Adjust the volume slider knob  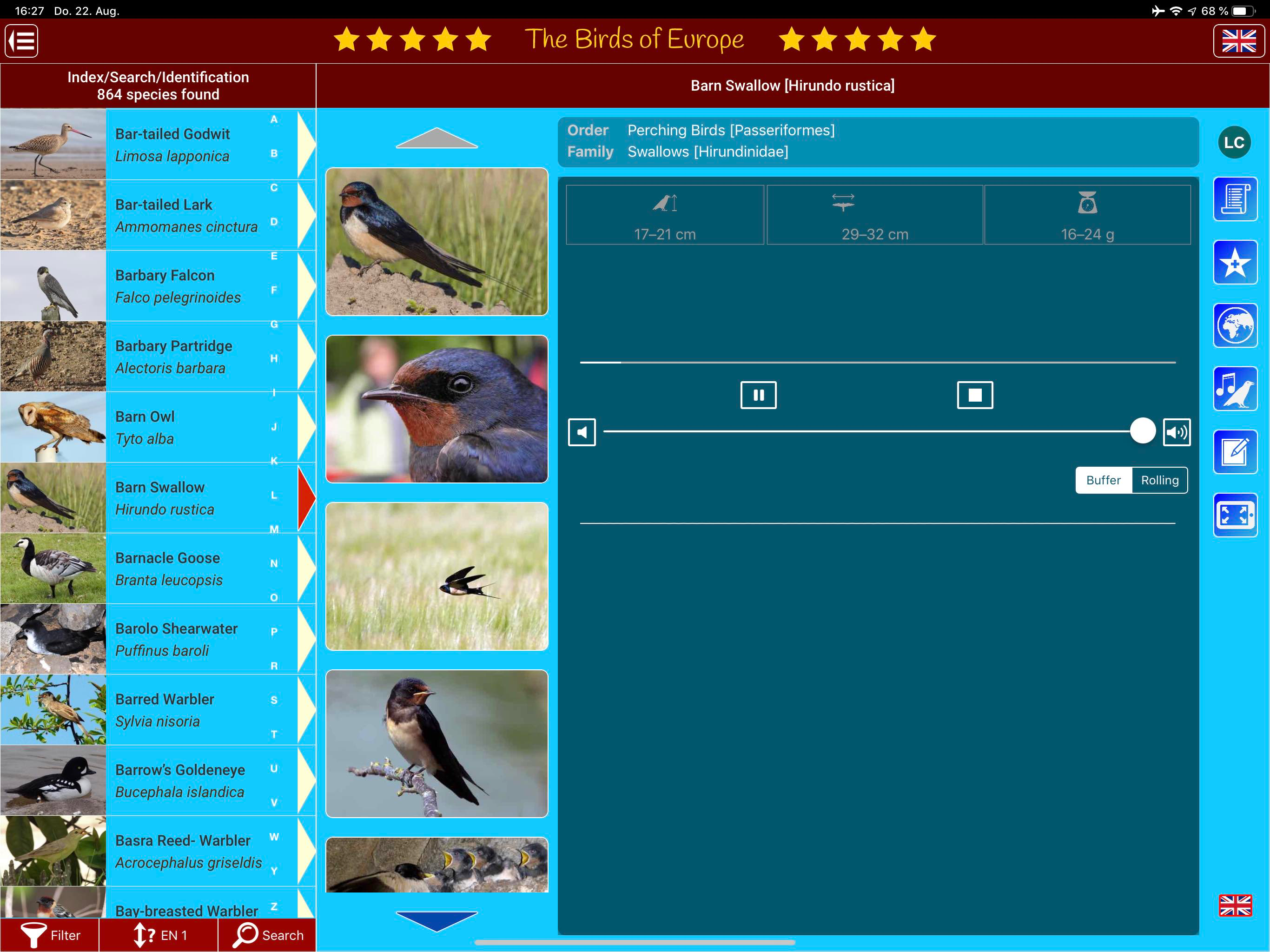1143,430
